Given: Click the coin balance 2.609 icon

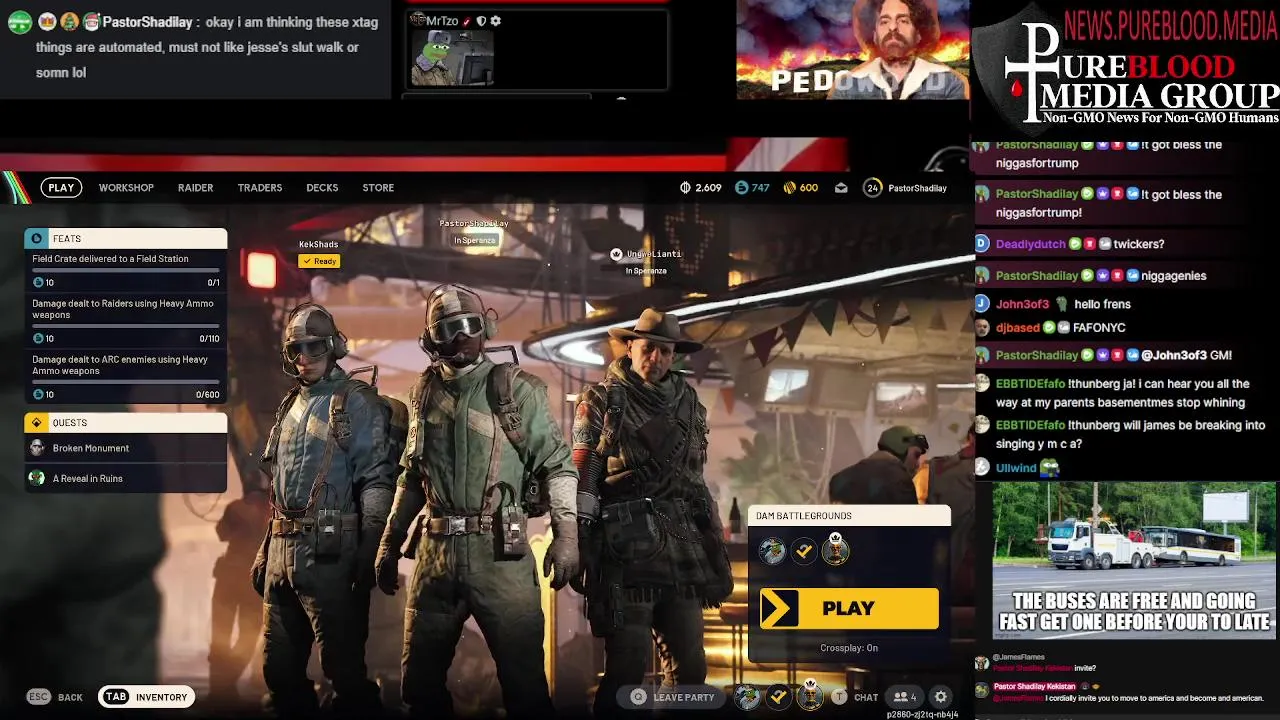Looking at the screenshot, I should pyautogui.click(x=685, y=188).
